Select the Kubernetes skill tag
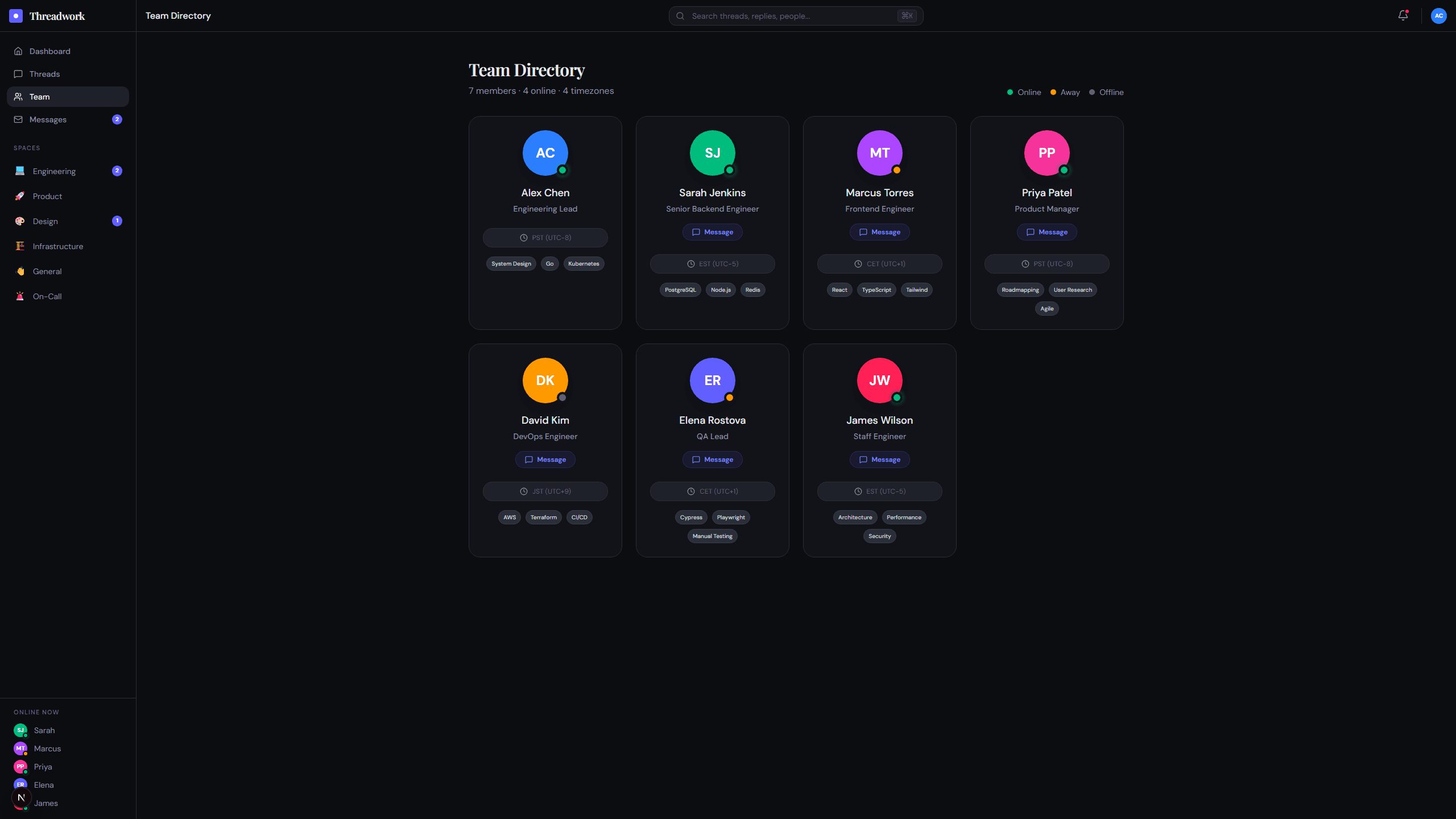 (584, 264)
